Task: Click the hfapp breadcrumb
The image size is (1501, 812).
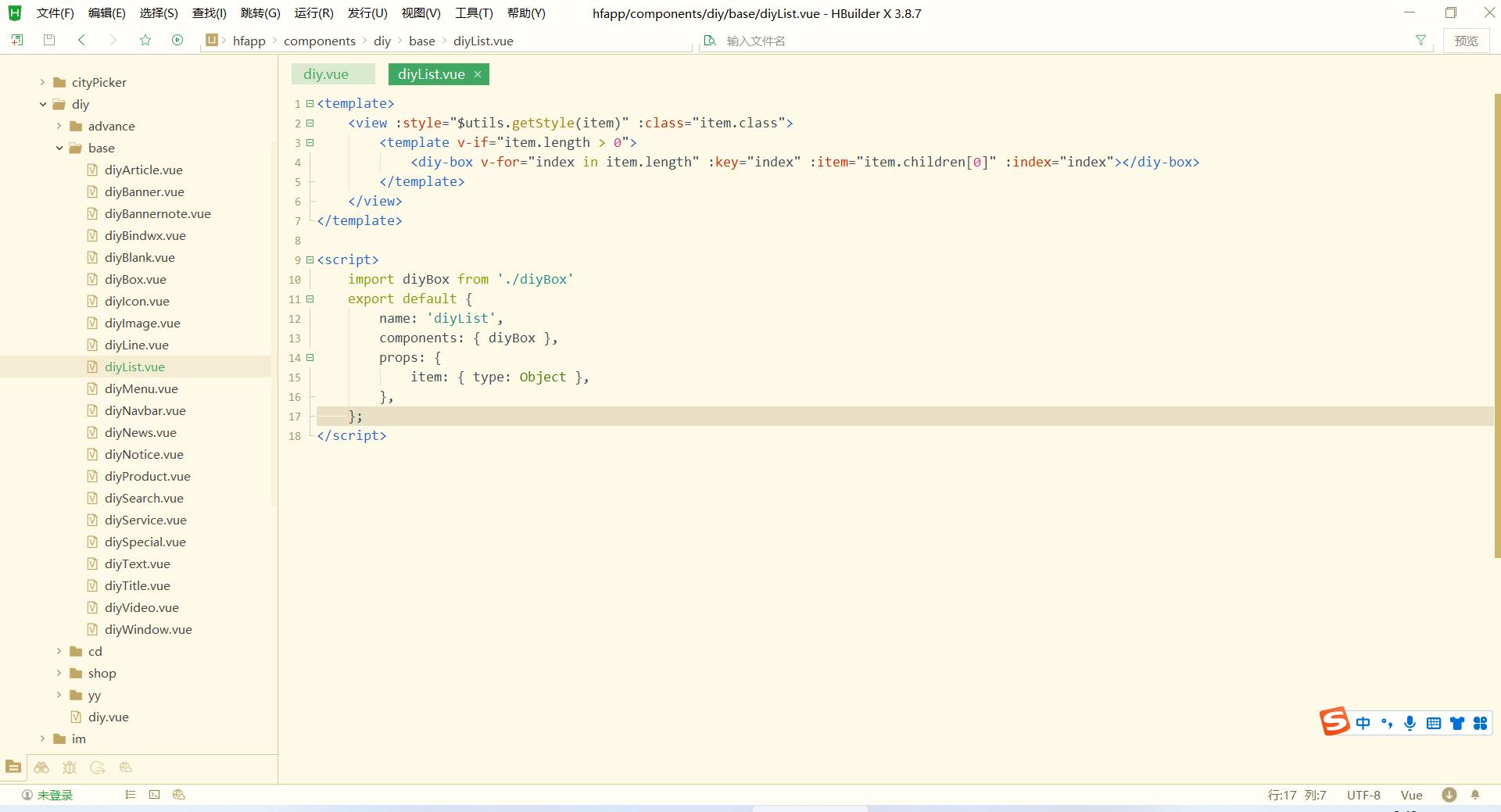Action: 249,41
